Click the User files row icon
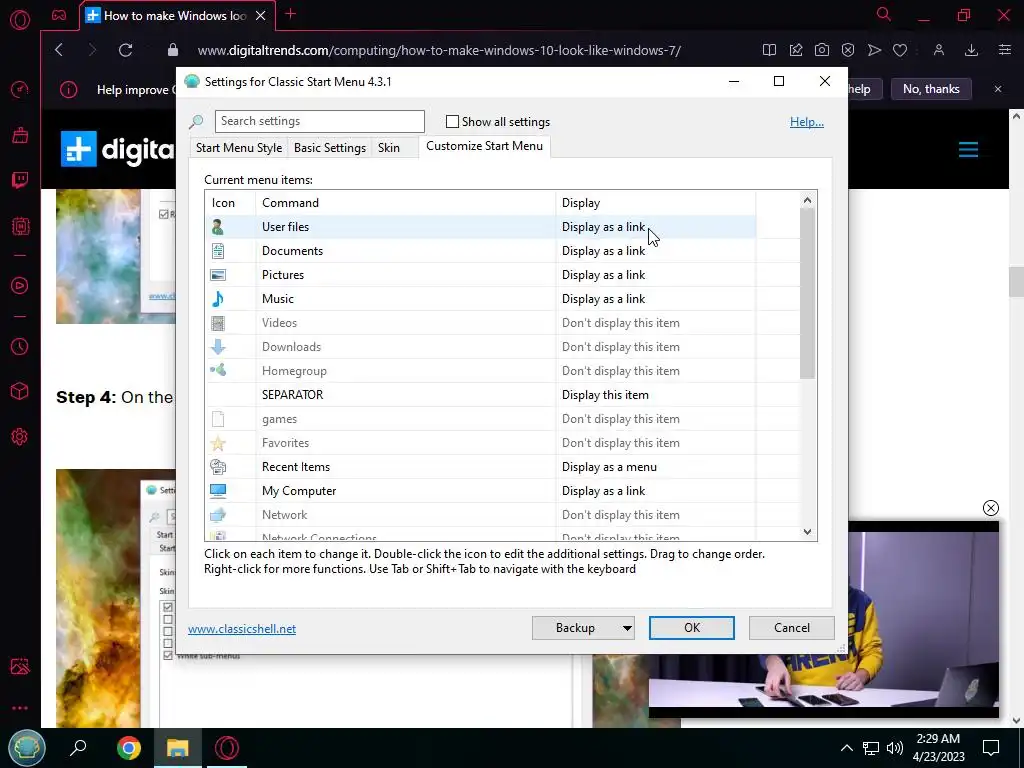The image size is (1024, 768). [218, 227]
